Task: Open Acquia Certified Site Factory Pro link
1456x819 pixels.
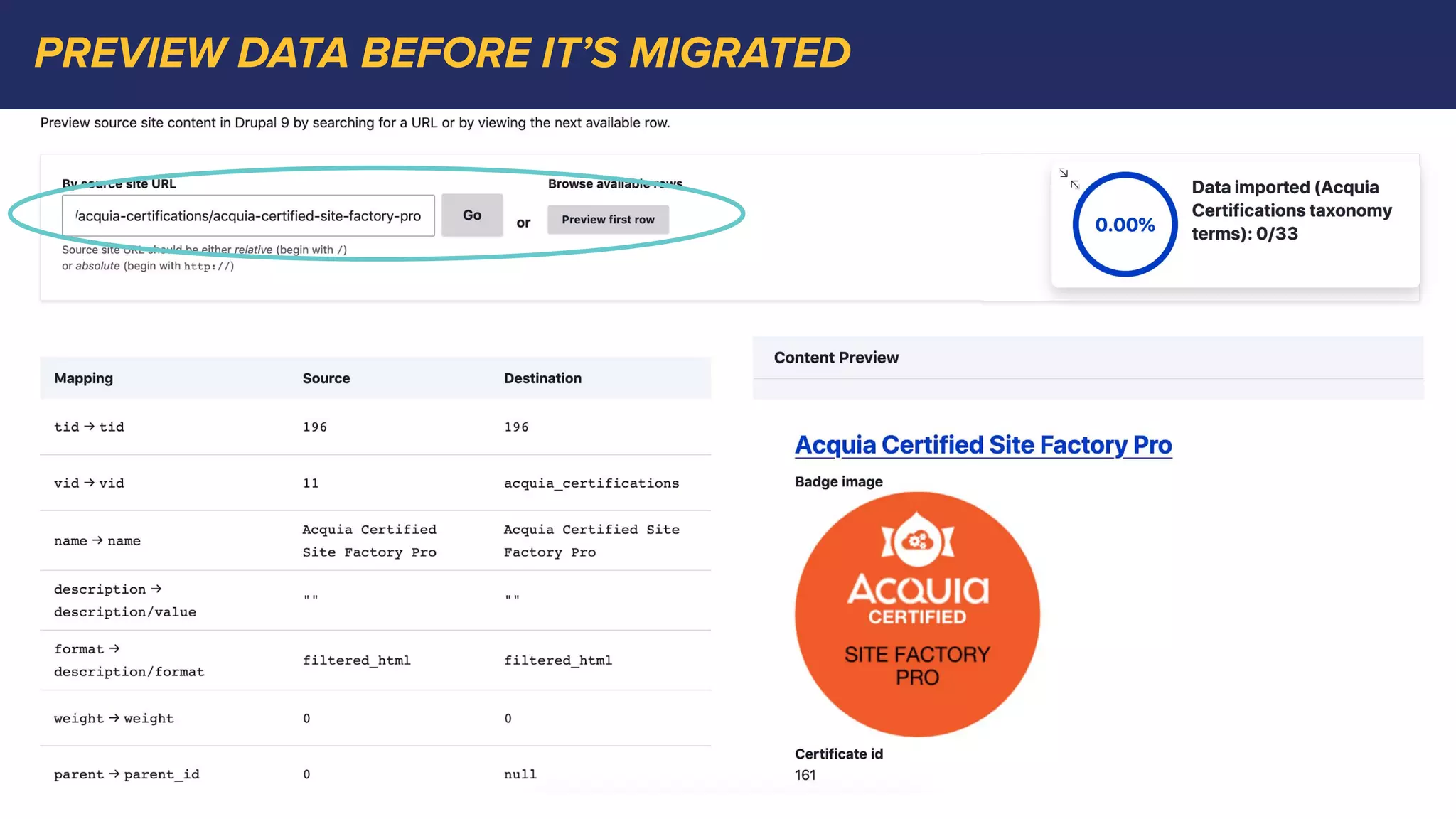Action: click(x=983, y=445)
